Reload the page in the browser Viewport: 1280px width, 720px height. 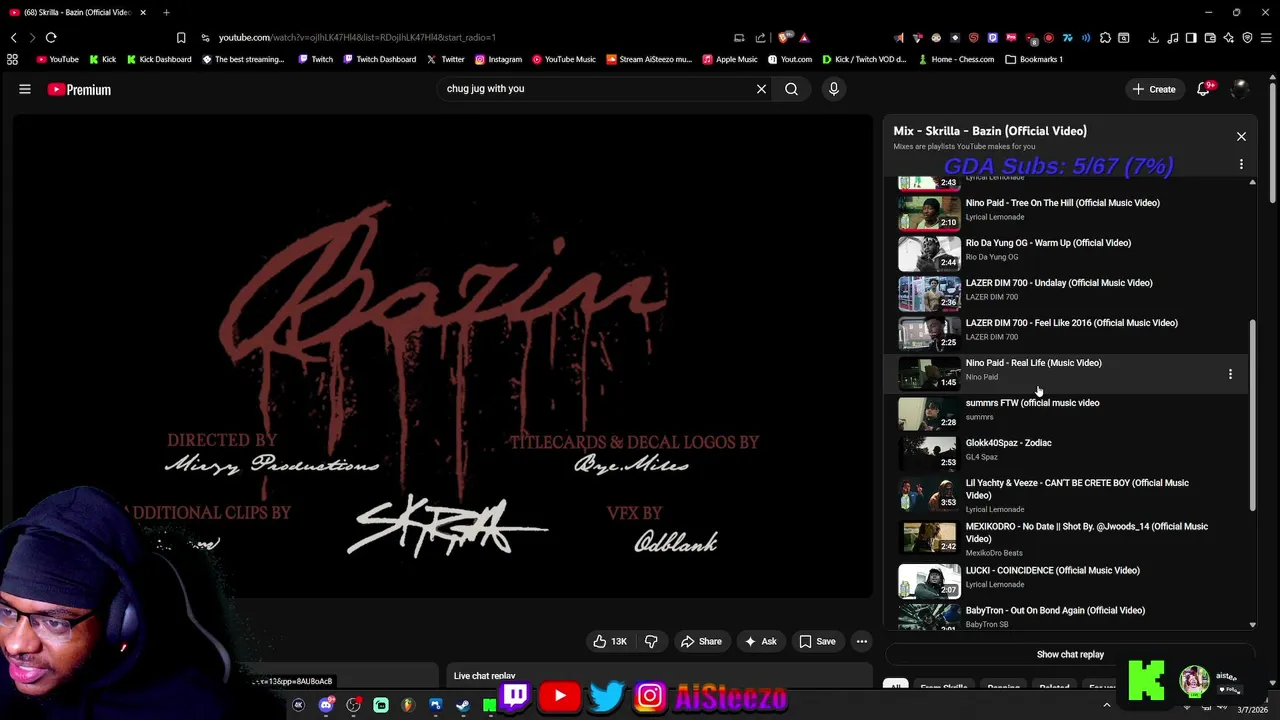point(51,37)
